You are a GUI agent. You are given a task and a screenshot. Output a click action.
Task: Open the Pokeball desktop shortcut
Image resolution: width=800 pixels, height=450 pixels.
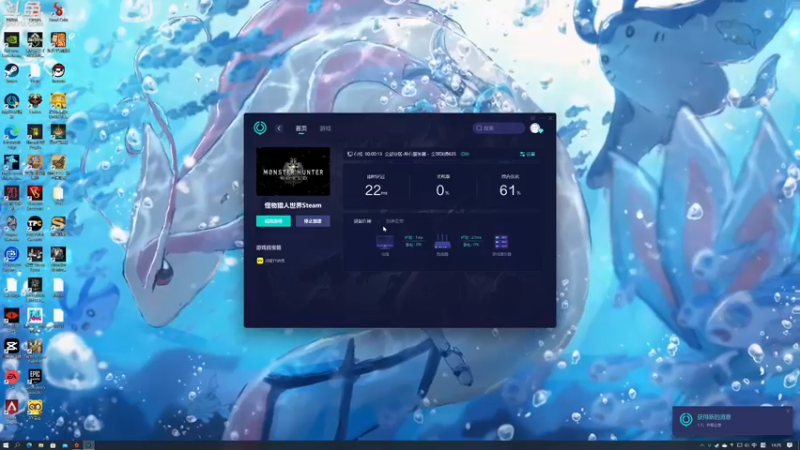point(58,71)
